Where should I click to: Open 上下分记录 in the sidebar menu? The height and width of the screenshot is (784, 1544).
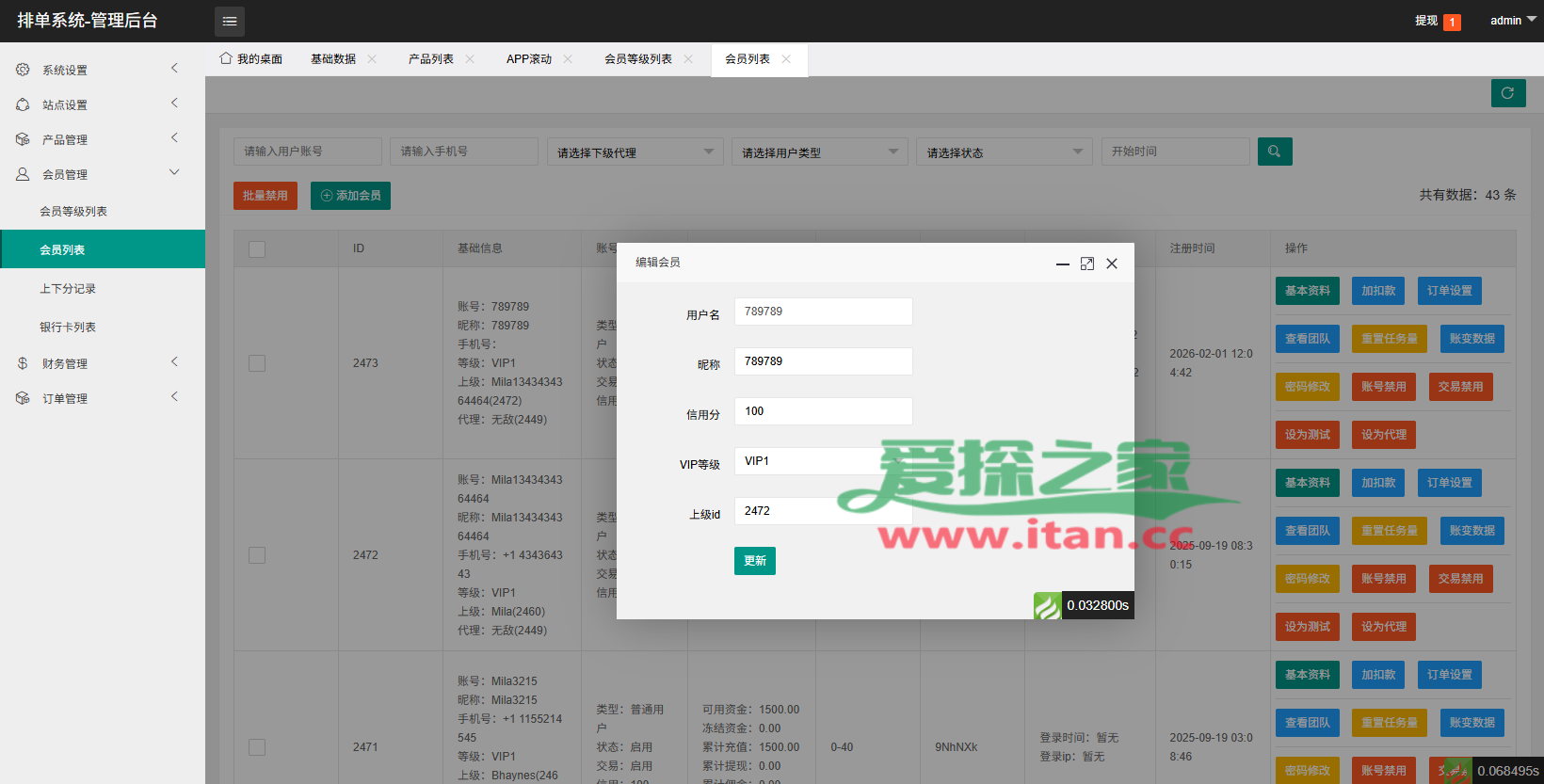click(68, 289)
